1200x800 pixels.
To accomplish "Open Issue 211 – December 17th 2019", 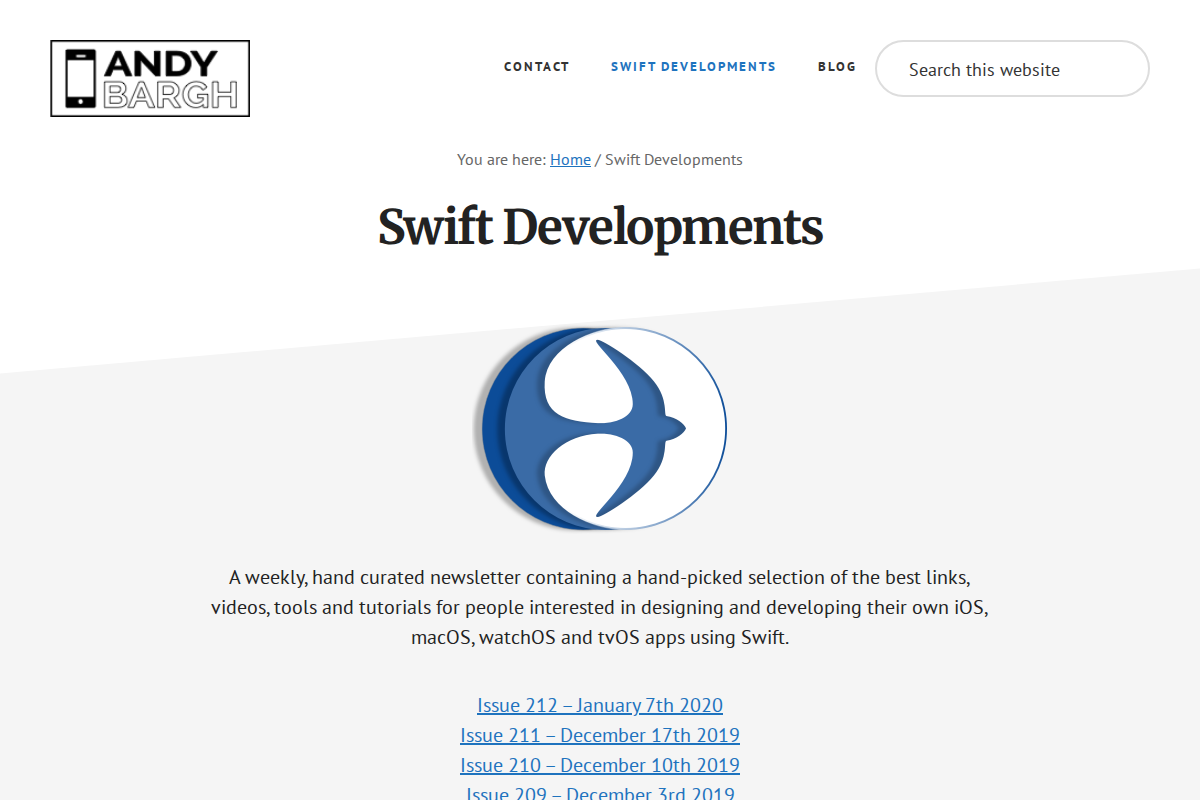I will [600, 735].
